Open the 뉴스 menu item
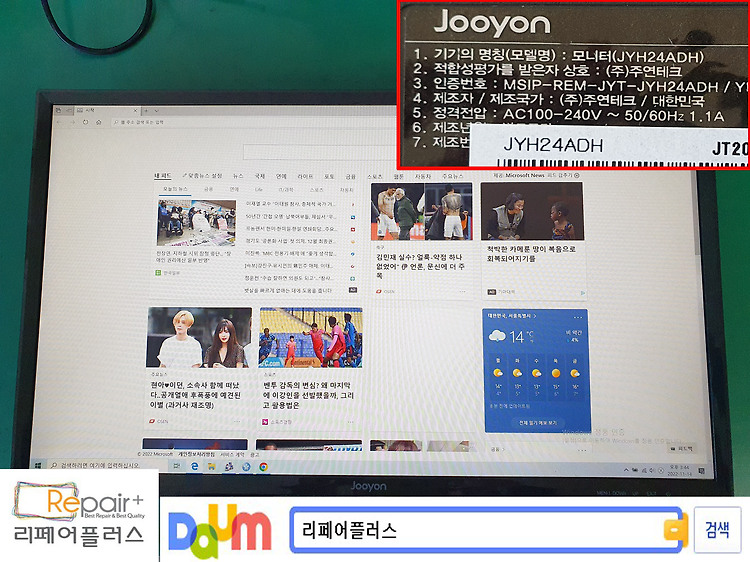Image resolution: width=750 pixels, height=562 pixels. [x=238, y=176]
